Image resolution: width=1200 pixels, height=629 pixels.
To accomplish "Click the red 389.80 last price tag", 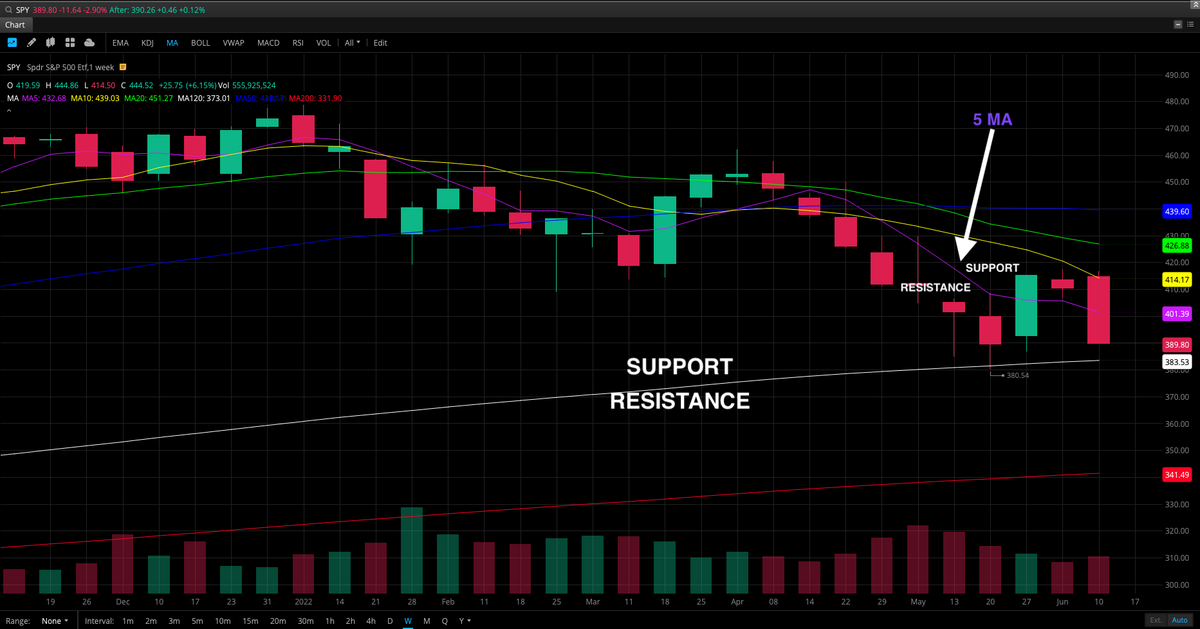I will 1177,344.
